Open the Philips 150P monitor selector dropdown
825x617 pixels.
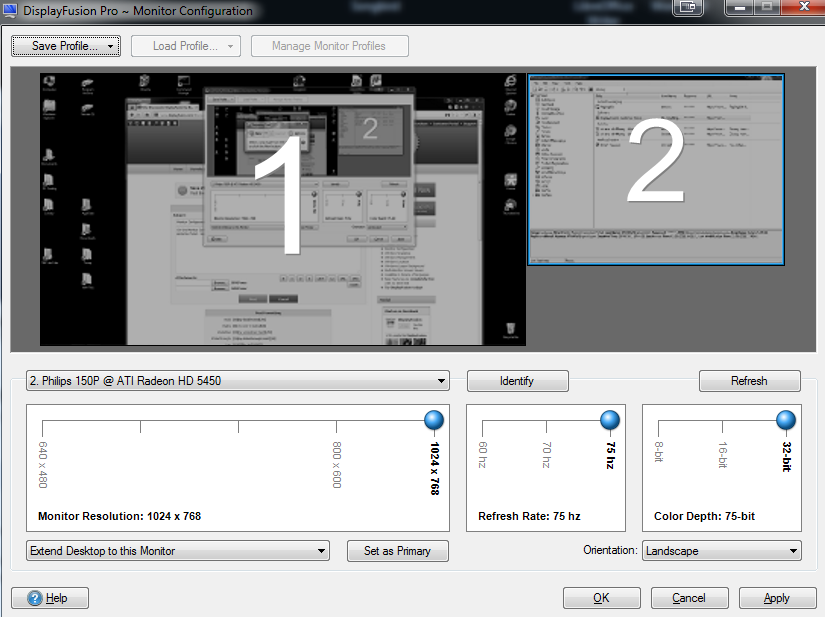(x=237, y=381)
